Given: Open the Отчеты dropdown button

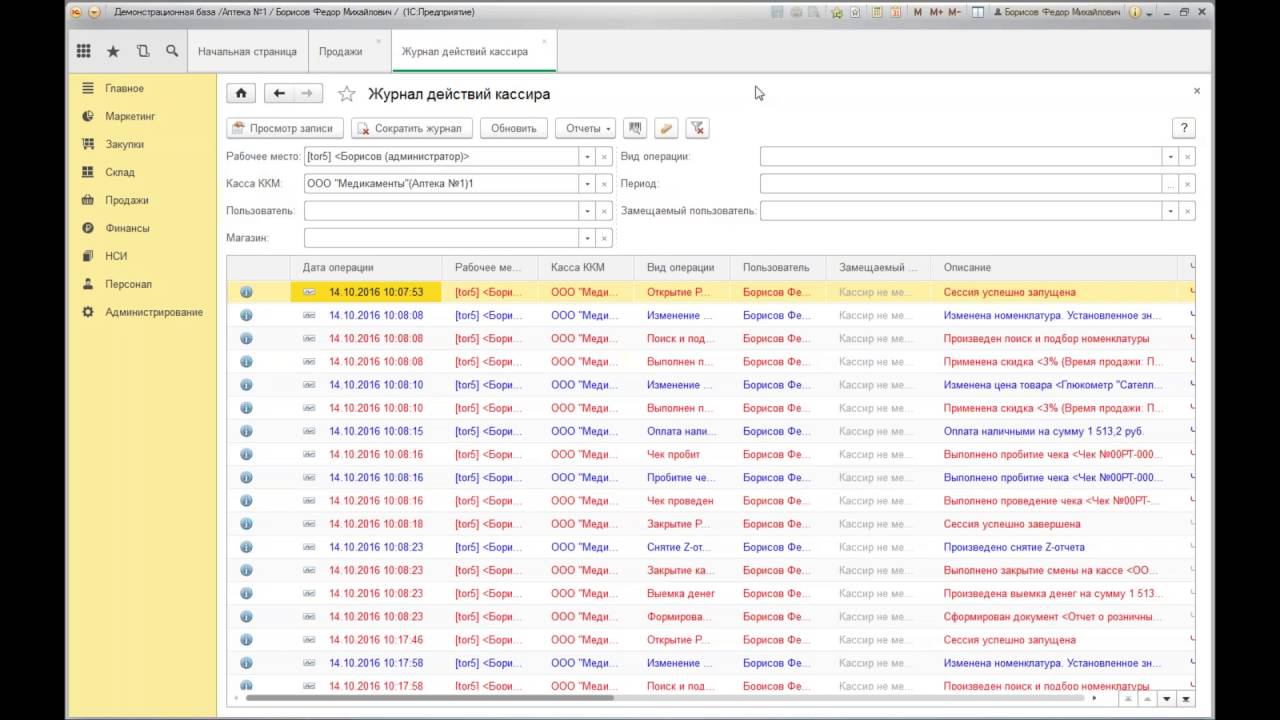Looking at the screenshot, I should pos(584,128).
